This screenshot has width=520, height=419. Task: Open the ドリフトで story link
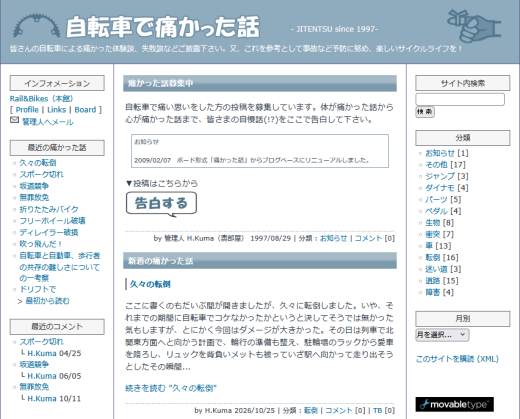pos(38,289)
